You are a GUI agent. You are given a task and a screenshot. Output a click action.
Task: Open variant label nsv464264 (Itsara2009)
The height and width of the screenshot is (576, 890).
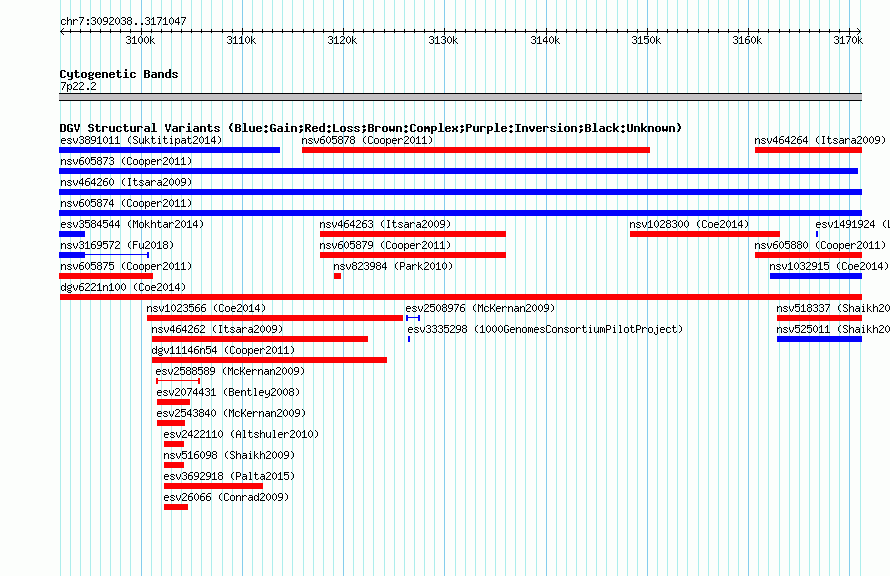tap(820, 140)
